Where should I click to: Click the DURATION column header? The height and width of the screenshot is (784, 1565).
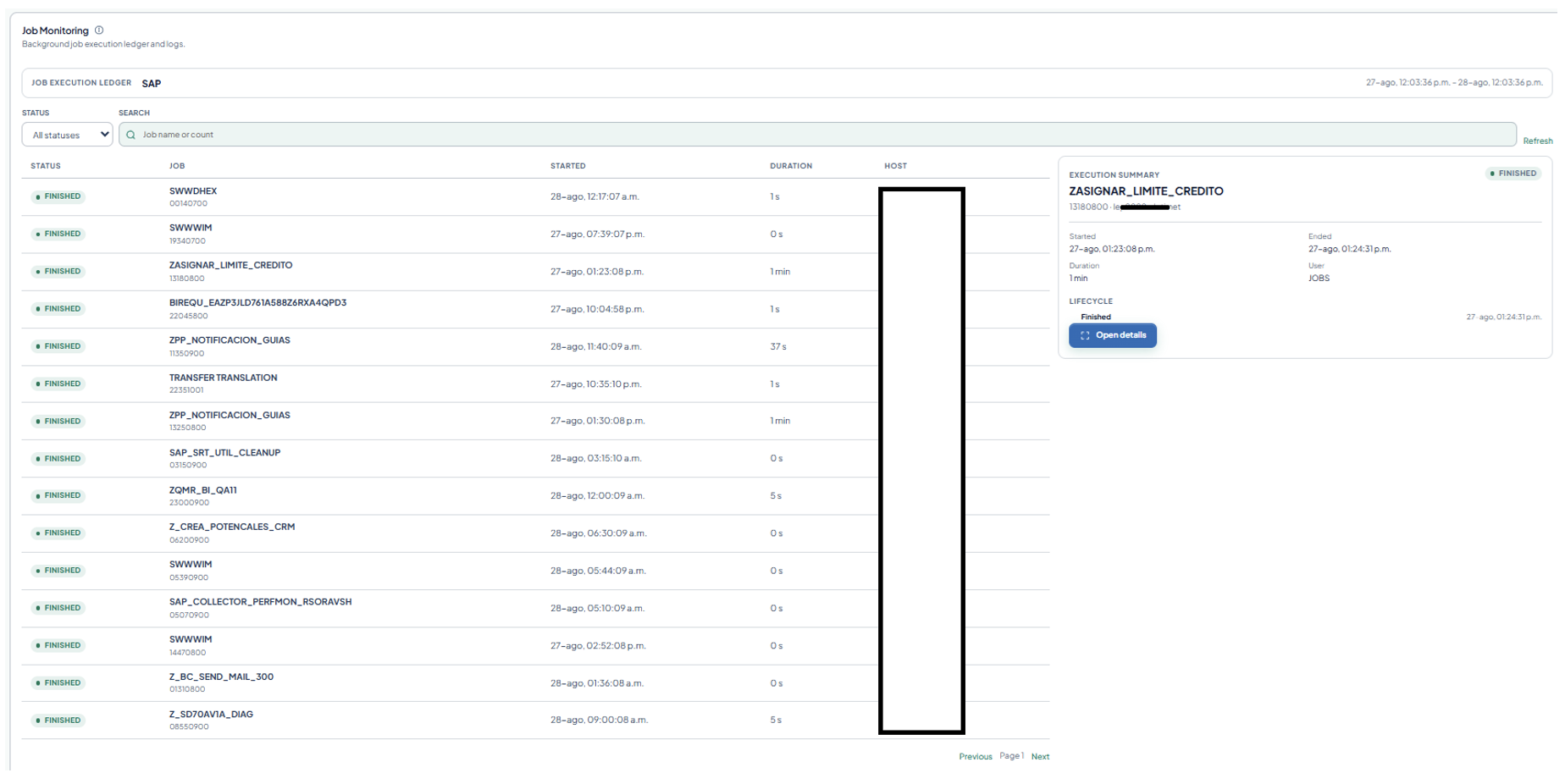click(791, 166)
